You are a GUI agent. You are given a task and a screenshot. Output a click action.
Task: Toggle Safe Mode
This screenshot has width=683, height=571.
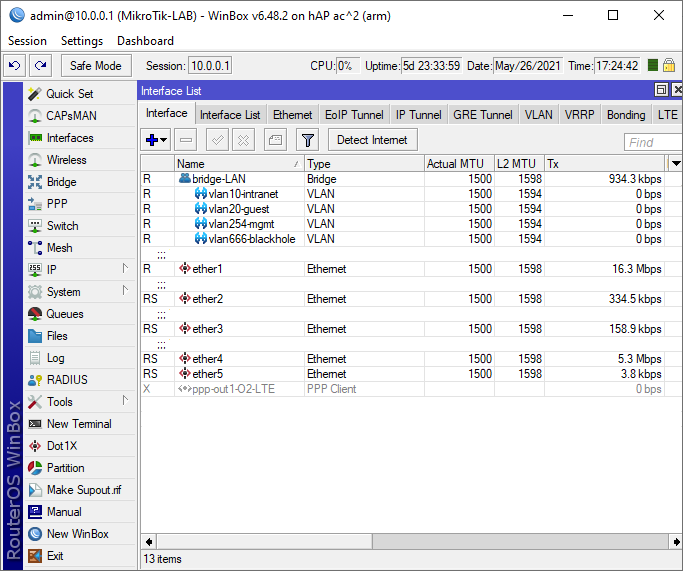click(96, 66)
